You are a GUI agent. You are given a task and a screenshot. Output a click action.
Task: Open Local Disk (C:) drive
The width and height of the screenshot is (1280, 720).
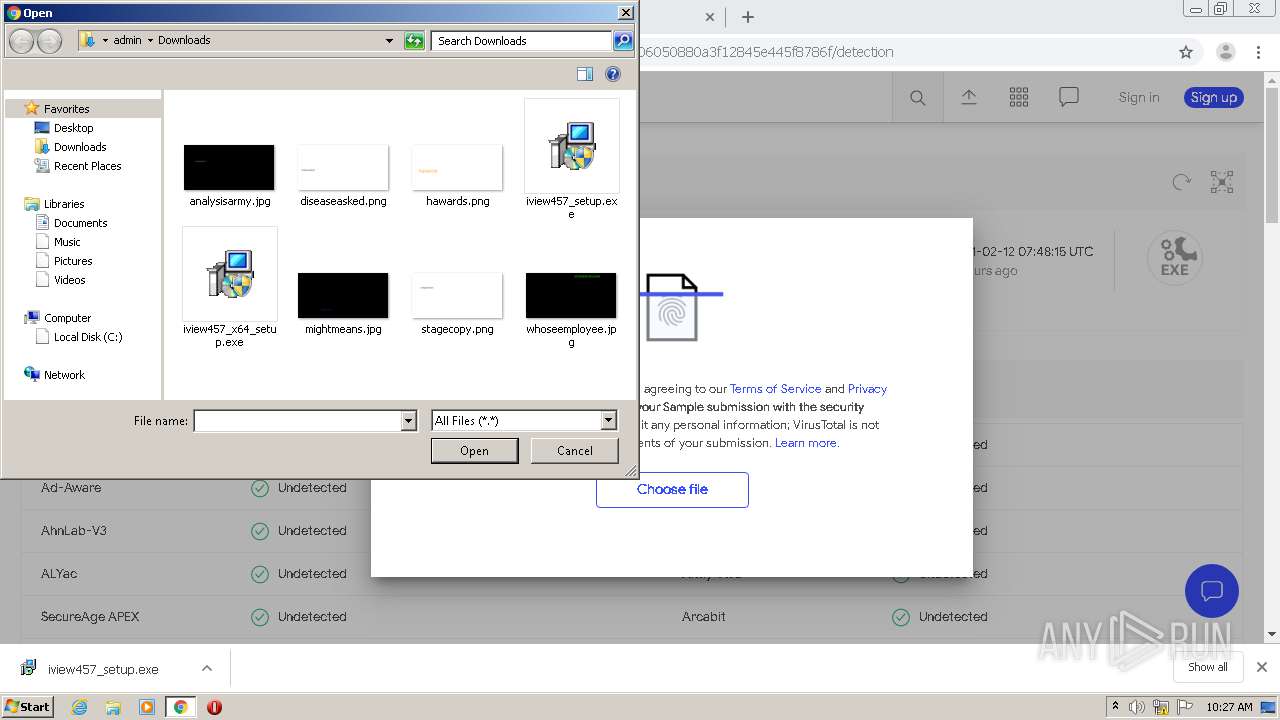coord(88,337)
